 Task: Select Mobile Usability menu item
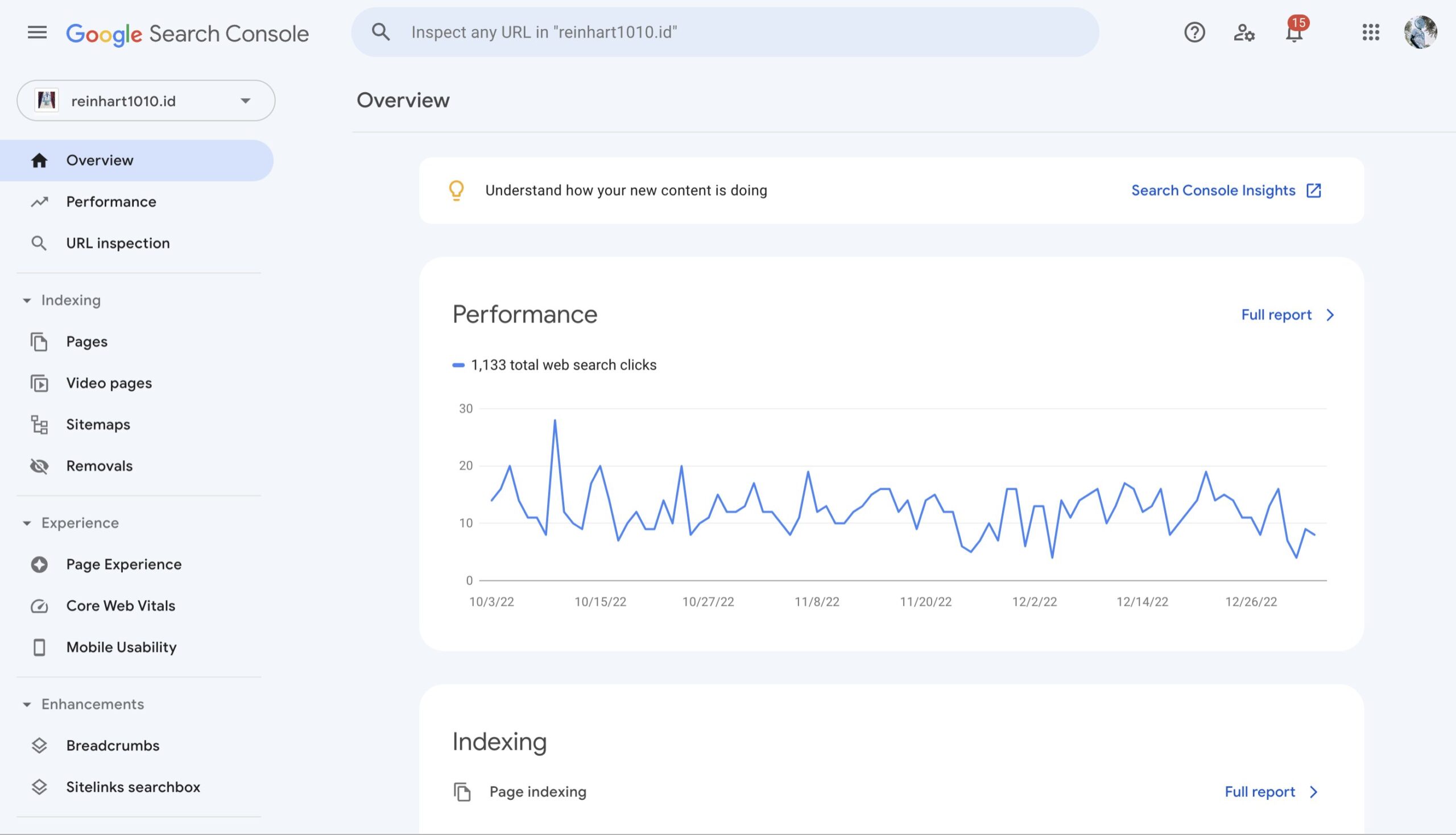tap(121, 647)
